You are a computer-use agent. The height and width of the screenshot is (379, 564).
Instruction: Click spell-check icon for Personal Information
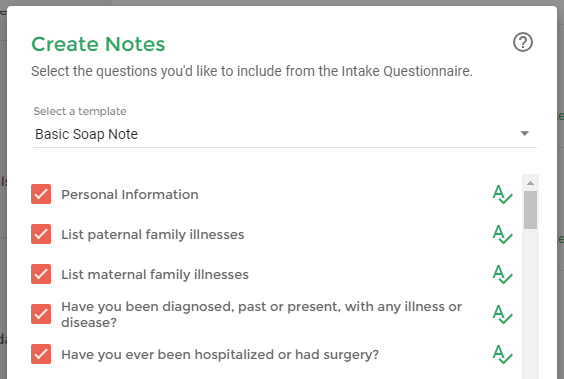[x=502, y=195]
